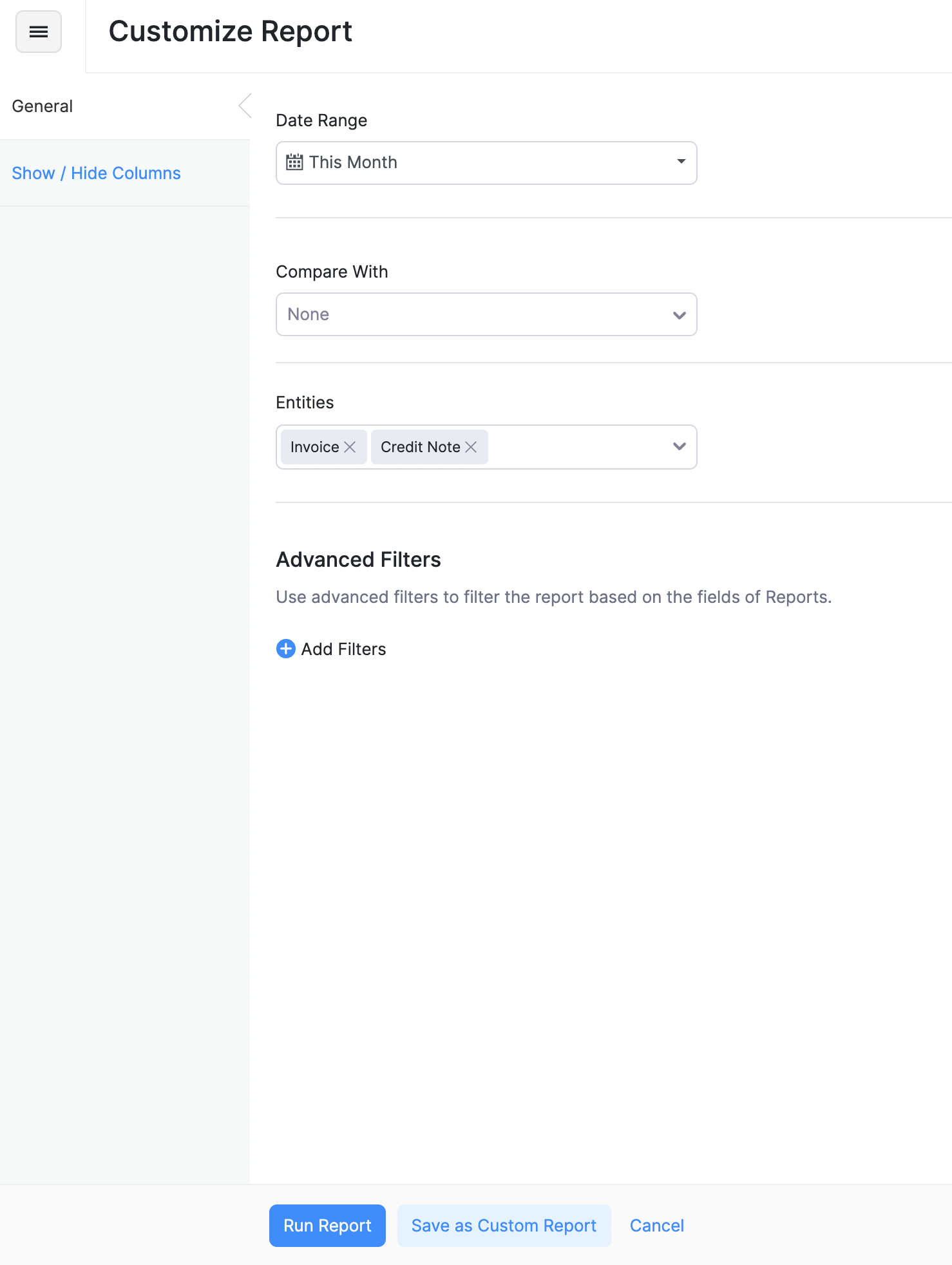952x1265 pixels.
Task: Remove the Invoice entity tag
Action: pyautogui.click(x=350, y=447)
